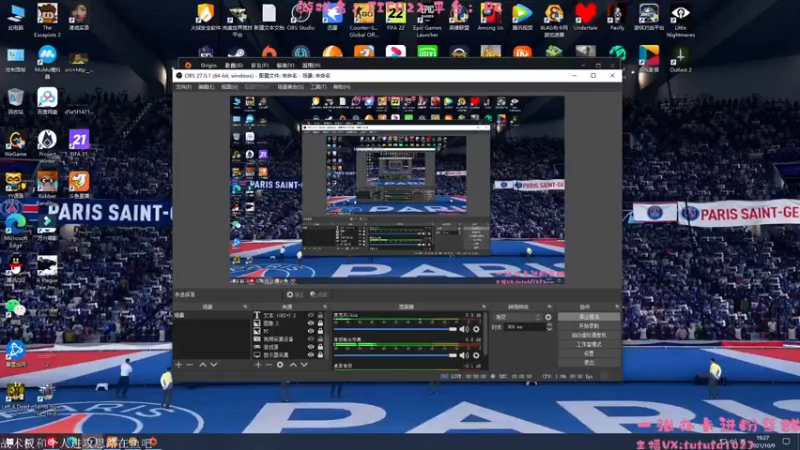Toggle visibility of 游戏源 source

pos(310,346)
